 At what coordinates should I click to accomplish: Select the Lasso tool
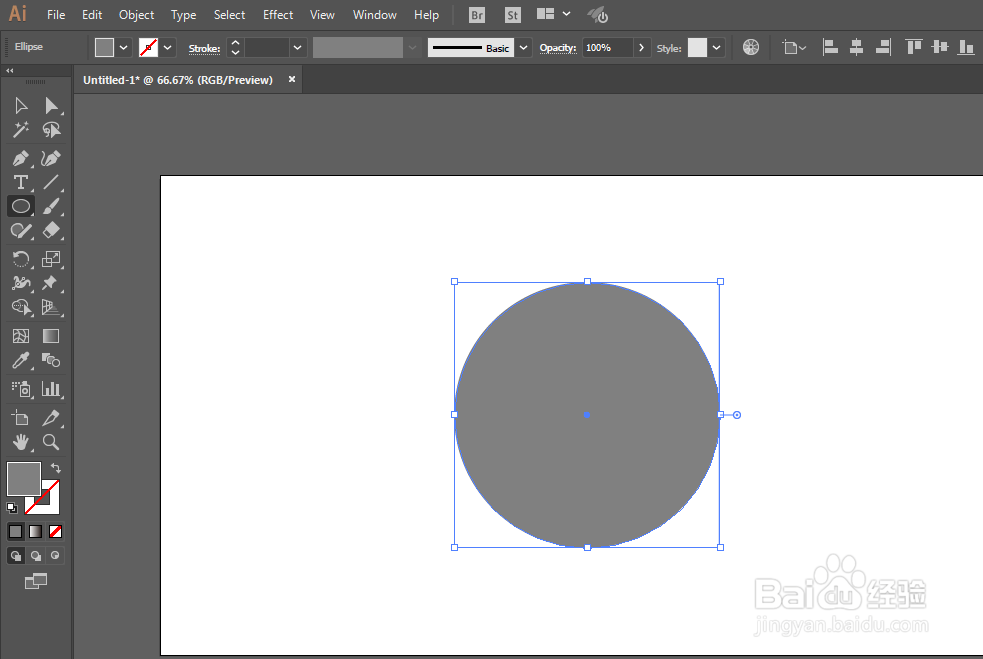tap(51, 130)
